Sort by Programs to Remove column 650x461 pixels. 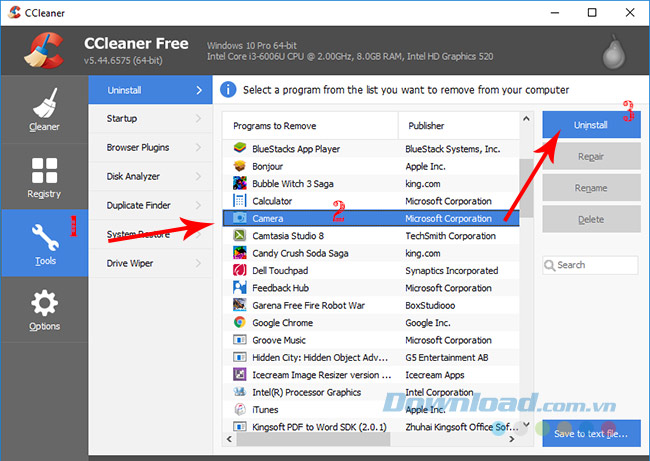[x=310, y=126]
